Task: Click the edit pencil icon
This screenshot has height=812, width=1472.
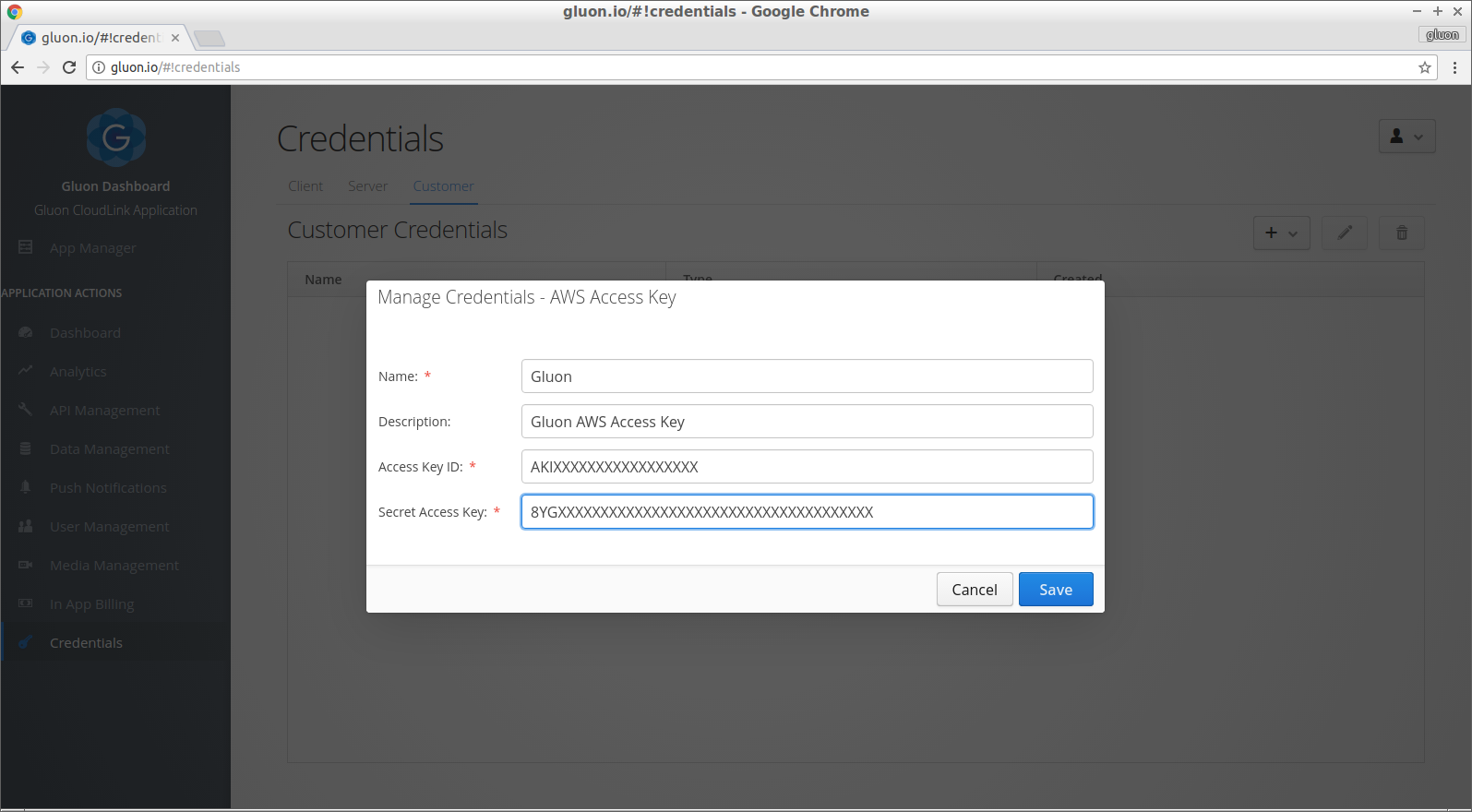Action: [1345, 233]
